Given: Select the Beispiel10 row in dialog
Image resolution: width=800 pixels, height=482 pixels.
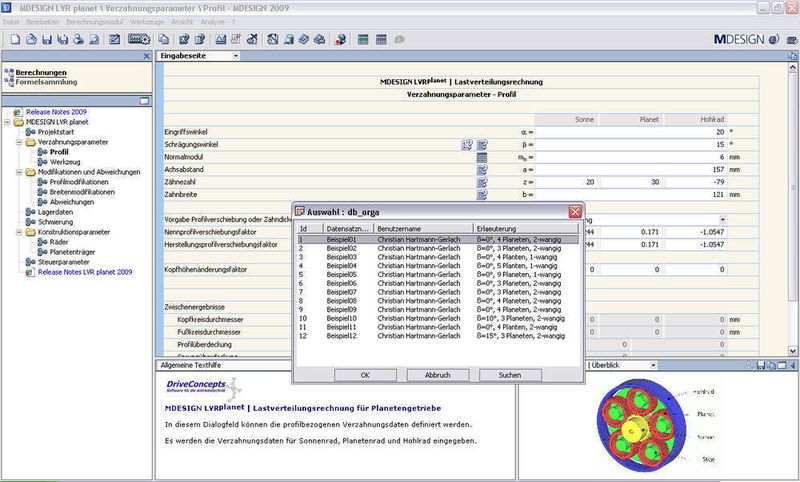Looking at the screenshot, I should point(438,318).
